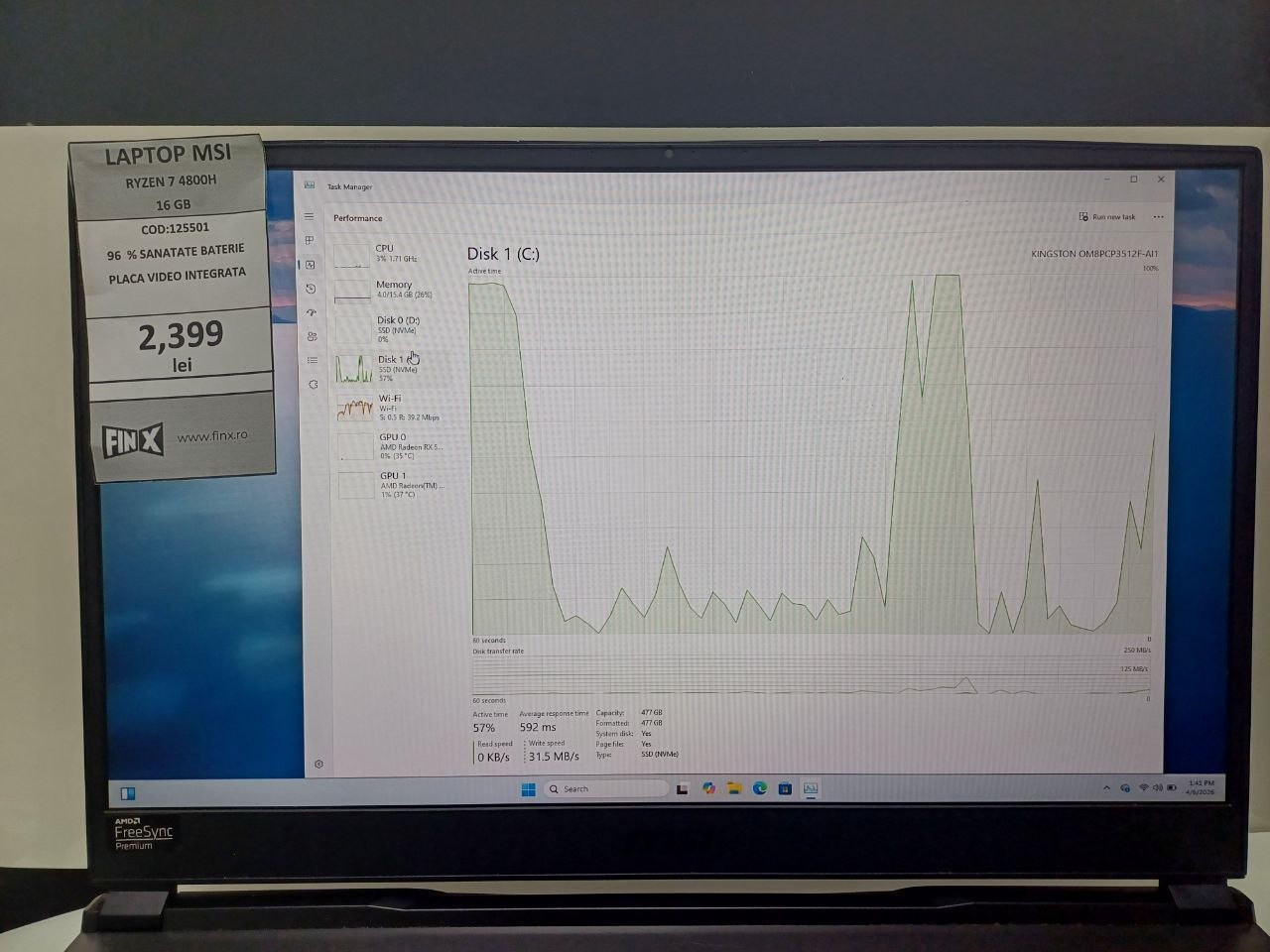Open the Services page puzzle icon
1270x952 pixels.
click(314, 385)
